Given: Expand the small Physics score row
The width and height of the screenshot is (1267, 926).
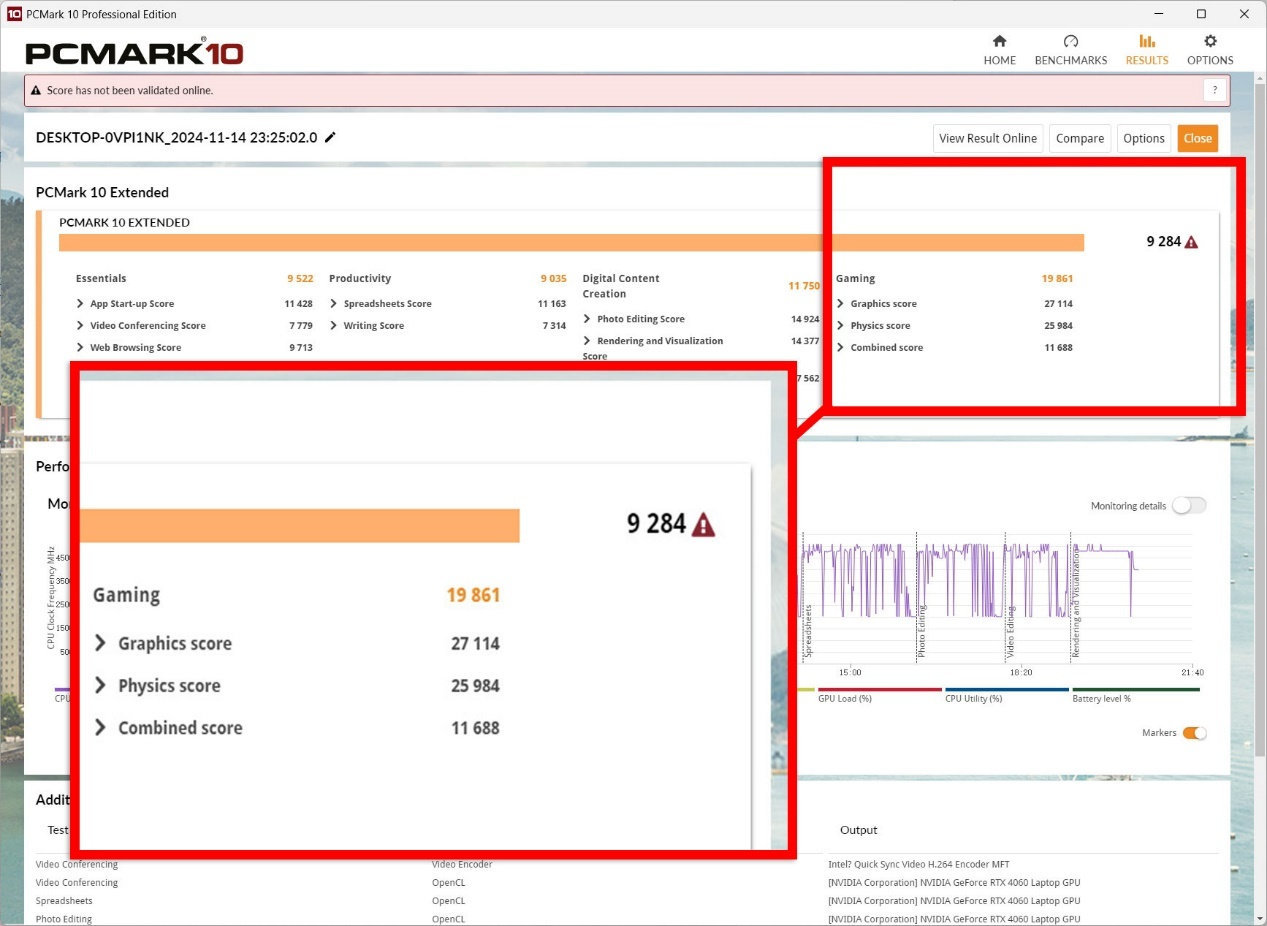Looking at the screenshot, I should tap(841, 325).
